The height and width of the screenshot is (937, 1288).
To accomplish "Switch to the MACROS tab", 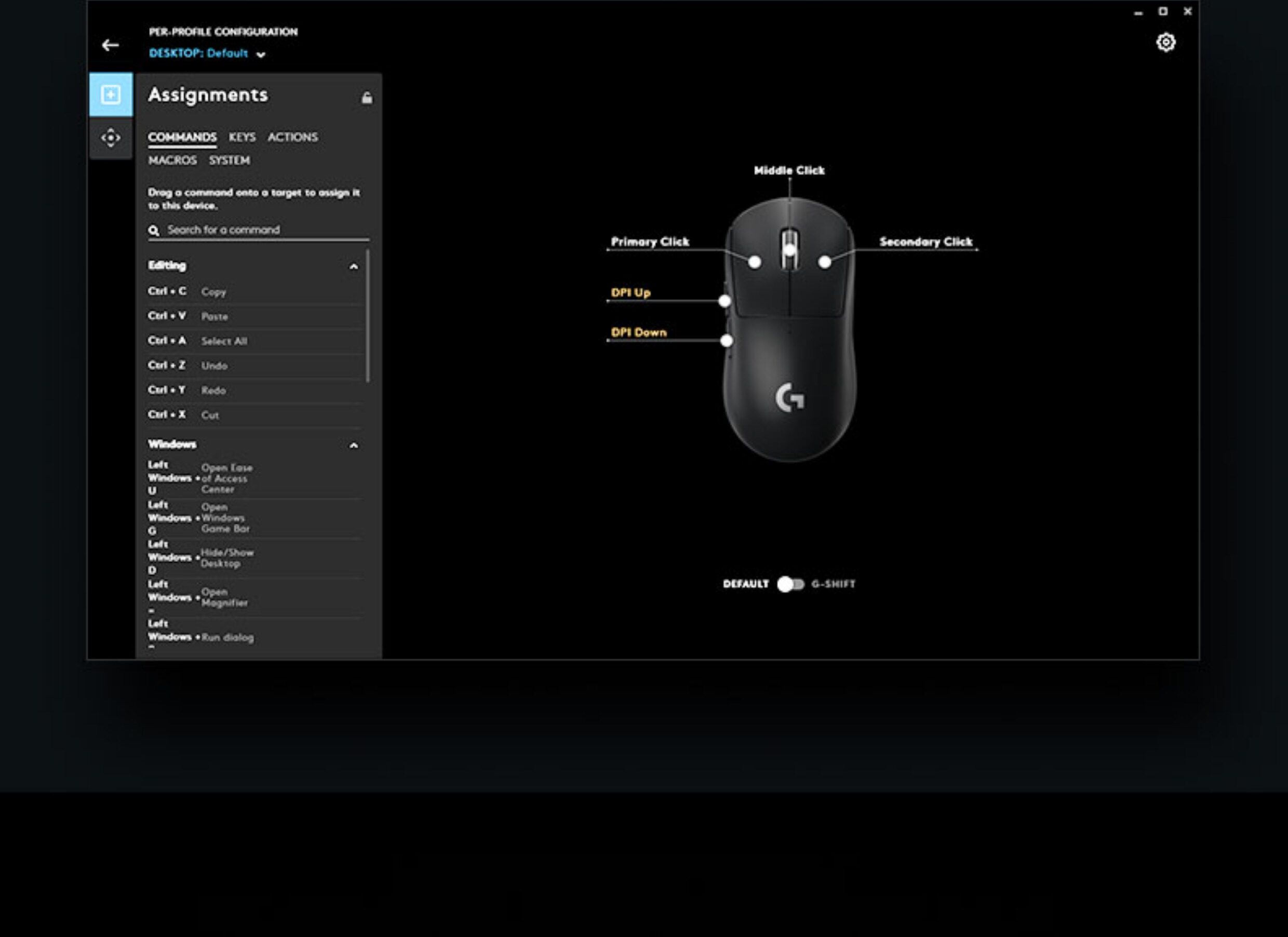I will (172, 160).
